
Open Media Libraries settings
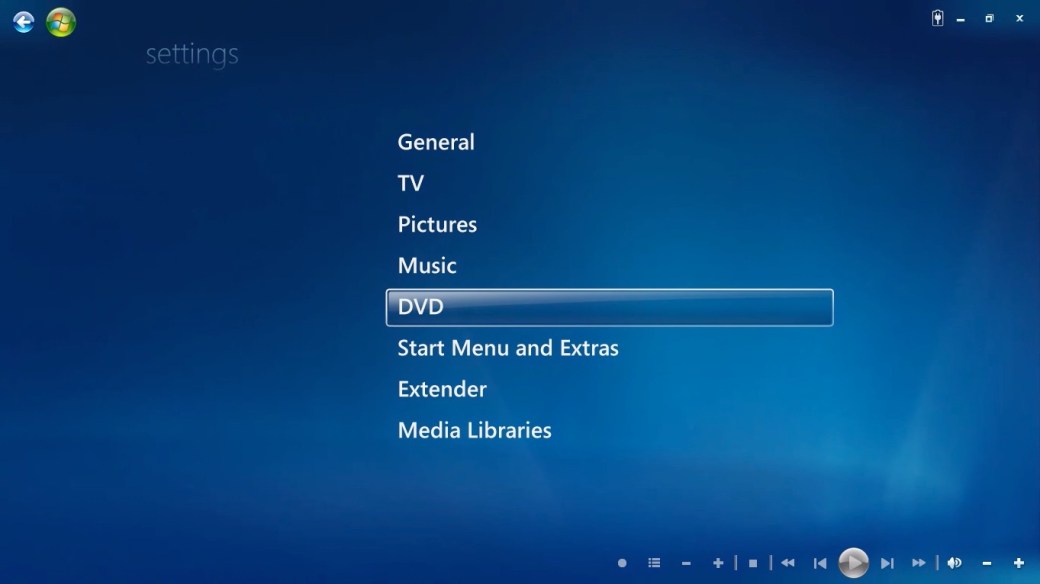tap(474, 430)
